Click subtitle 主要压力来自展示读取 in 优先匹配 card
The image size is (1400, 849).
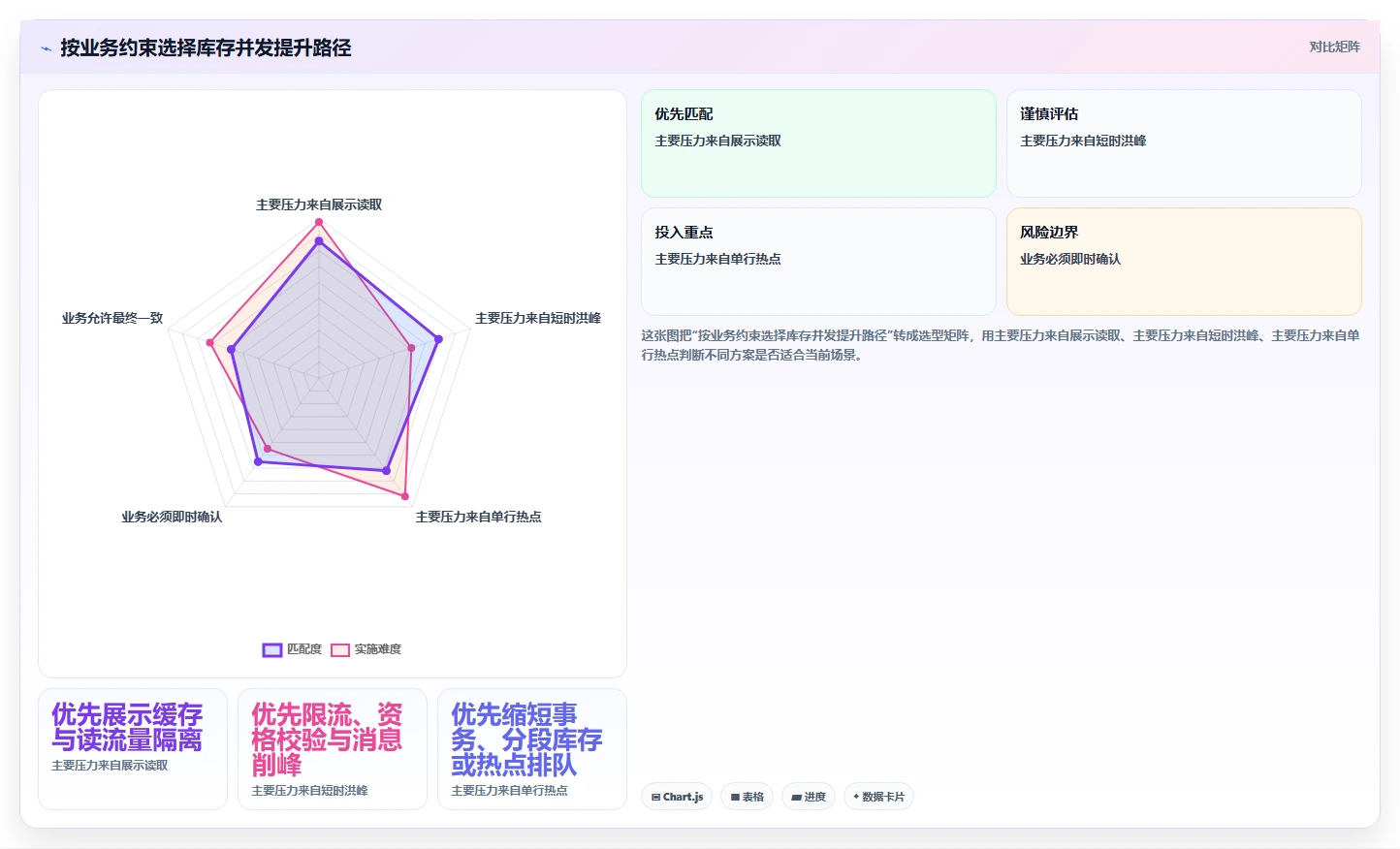pos(718,141)
